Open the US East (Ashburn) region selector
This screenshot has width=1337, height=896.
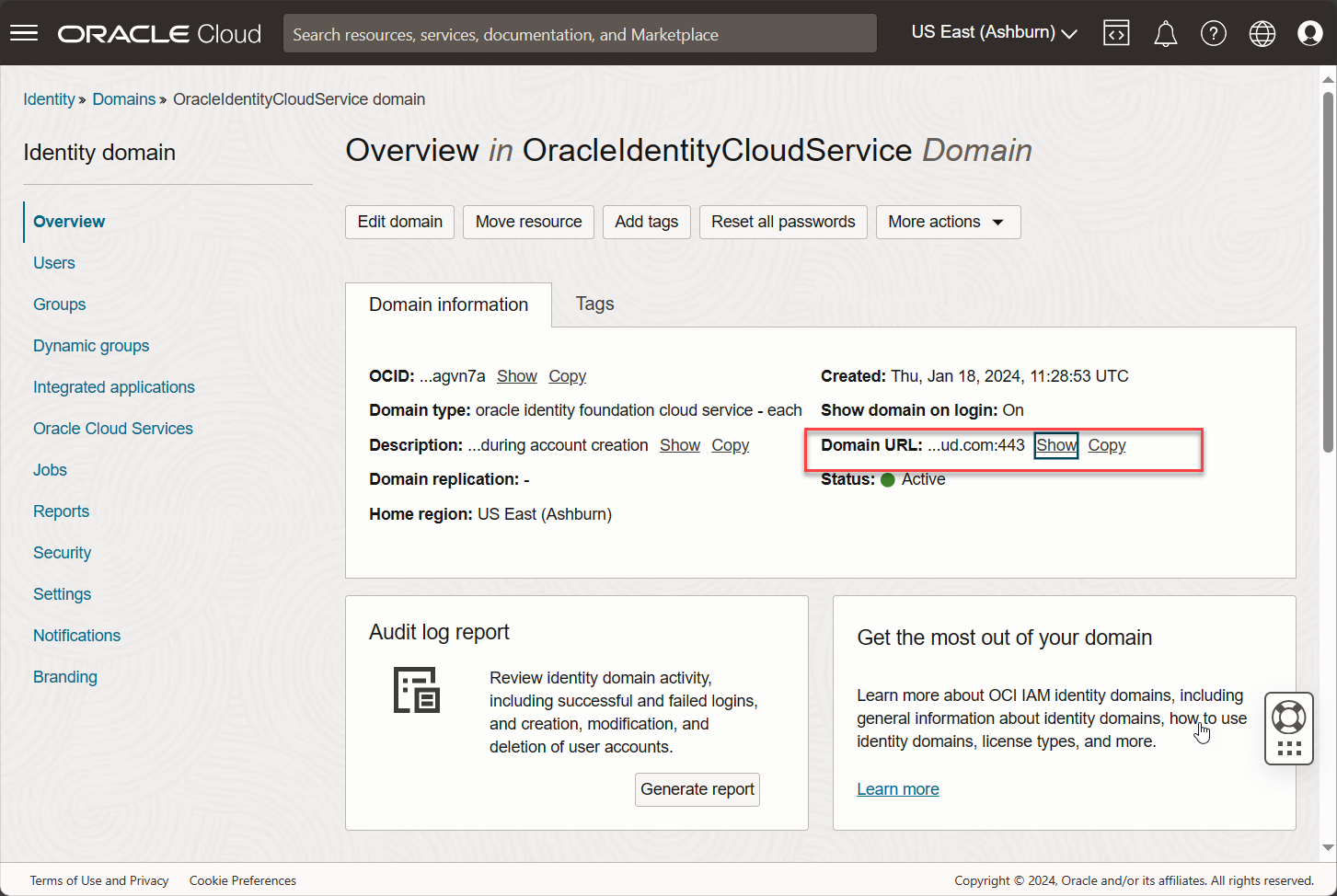pyautogui.click(x=992, y=31)
